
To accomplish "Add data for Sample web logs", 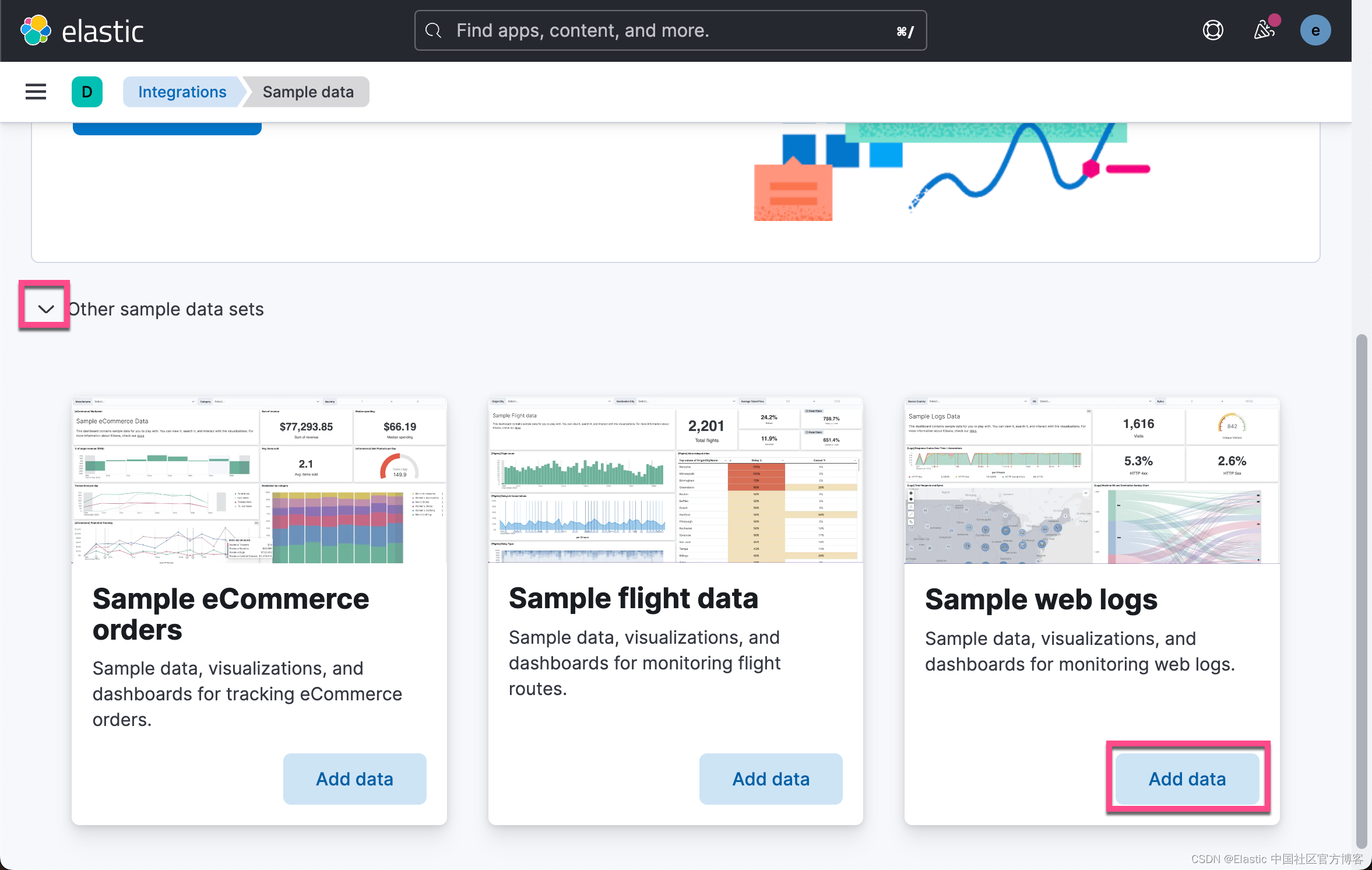I will click(x=1187, y=778).
